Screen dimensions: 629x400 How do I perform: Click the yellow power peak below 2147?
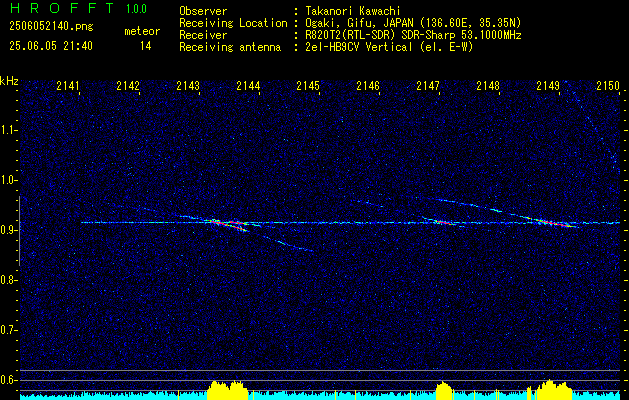(x=444, y=389)
